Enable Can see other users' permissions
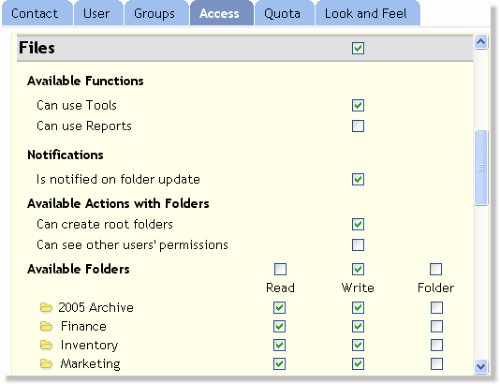 358,245
